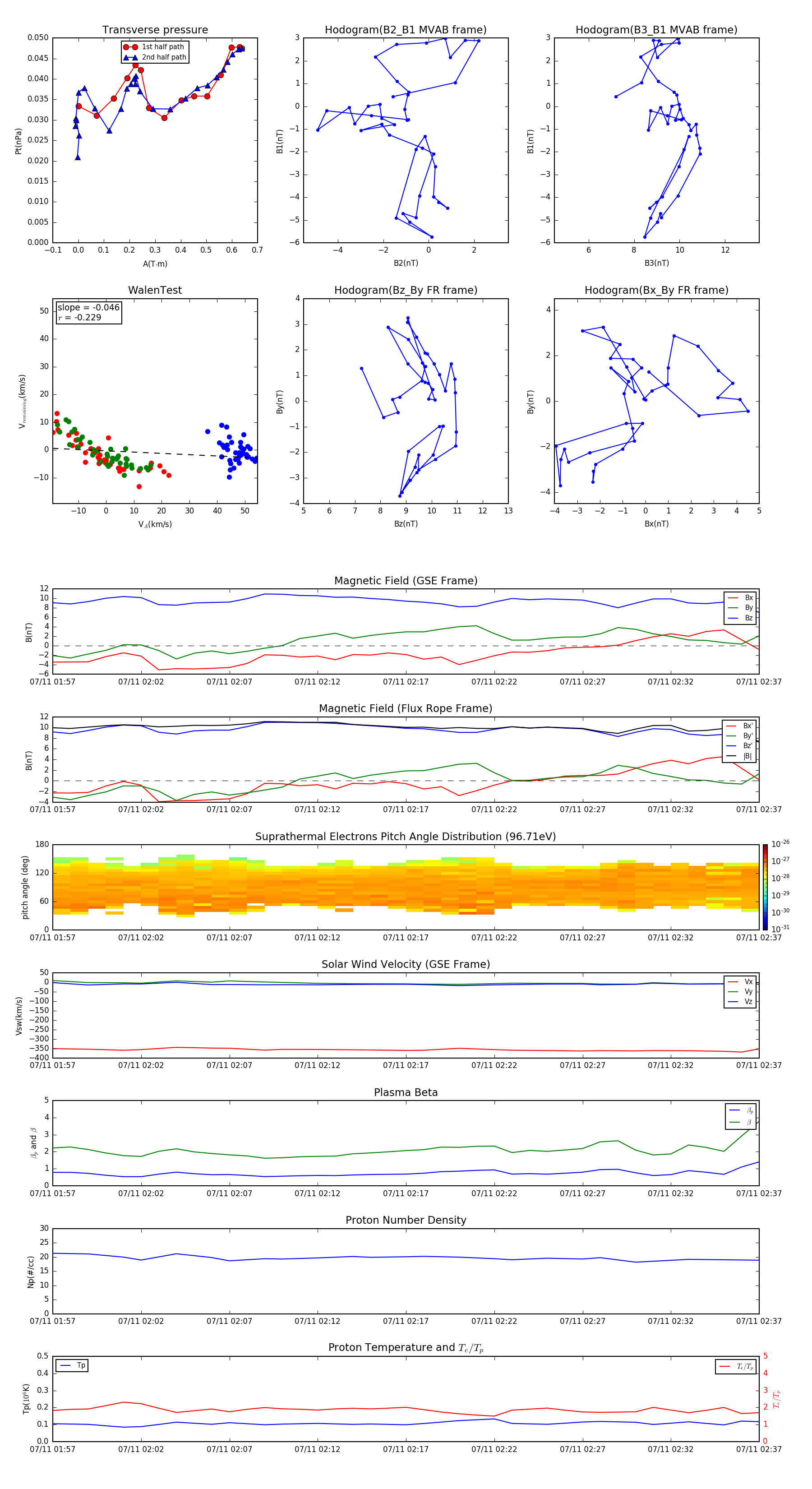The height and width of the screenshot is (1489, 812).
Task: Click the 'Plasma Beta' plot title
Action: pos(406,1092)
